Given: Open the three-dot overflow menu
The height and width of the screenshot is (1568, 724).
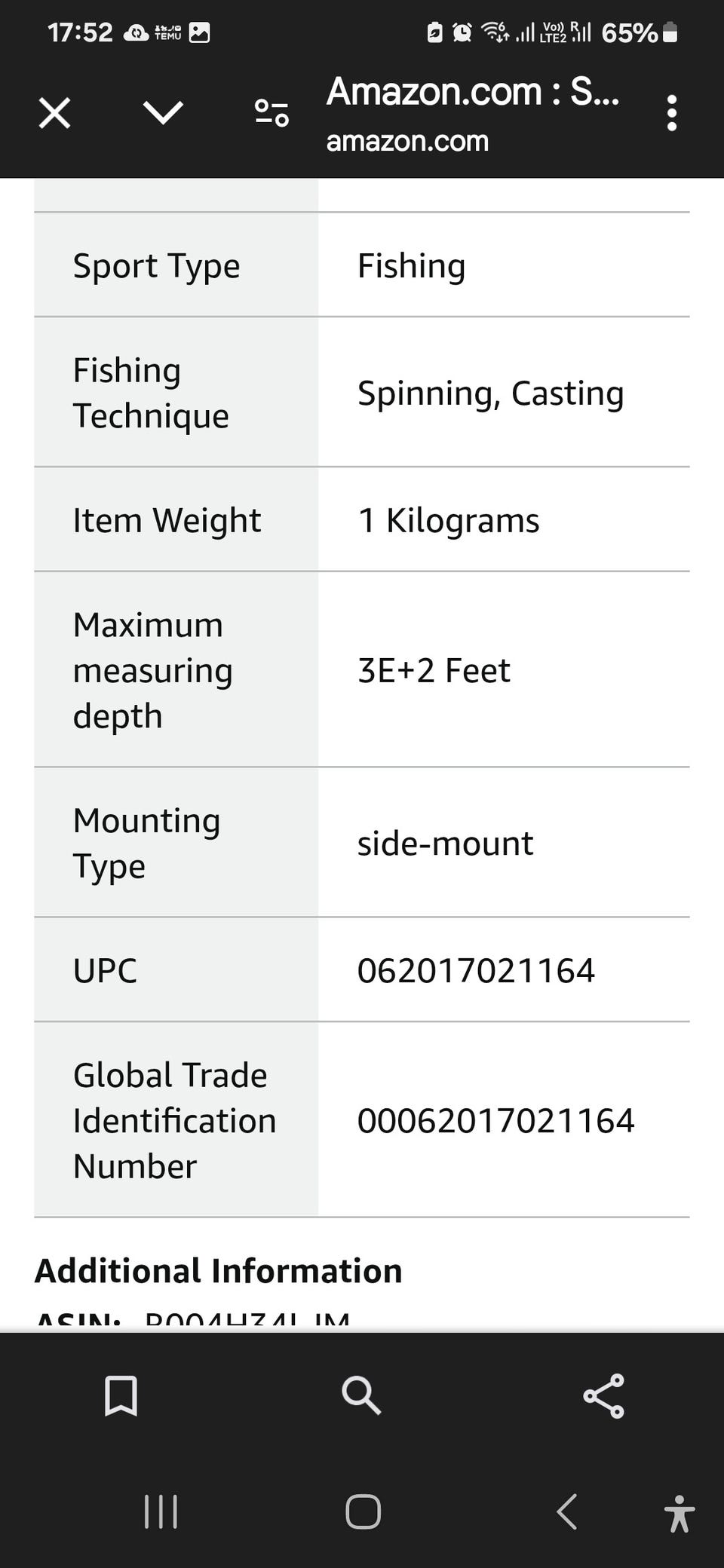Looking at the screenshot, I should point(671,114).
